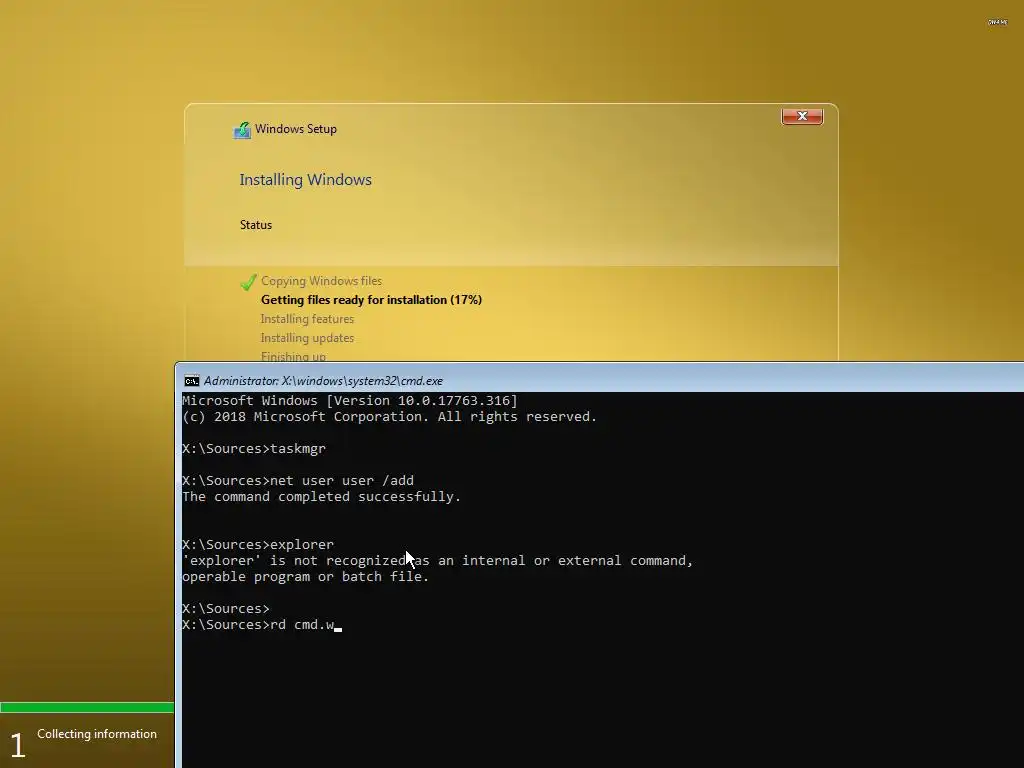Viewport: 1024px width, 768px height.
Task: Select 'Installing features' status line
Action: coord(307,319)
